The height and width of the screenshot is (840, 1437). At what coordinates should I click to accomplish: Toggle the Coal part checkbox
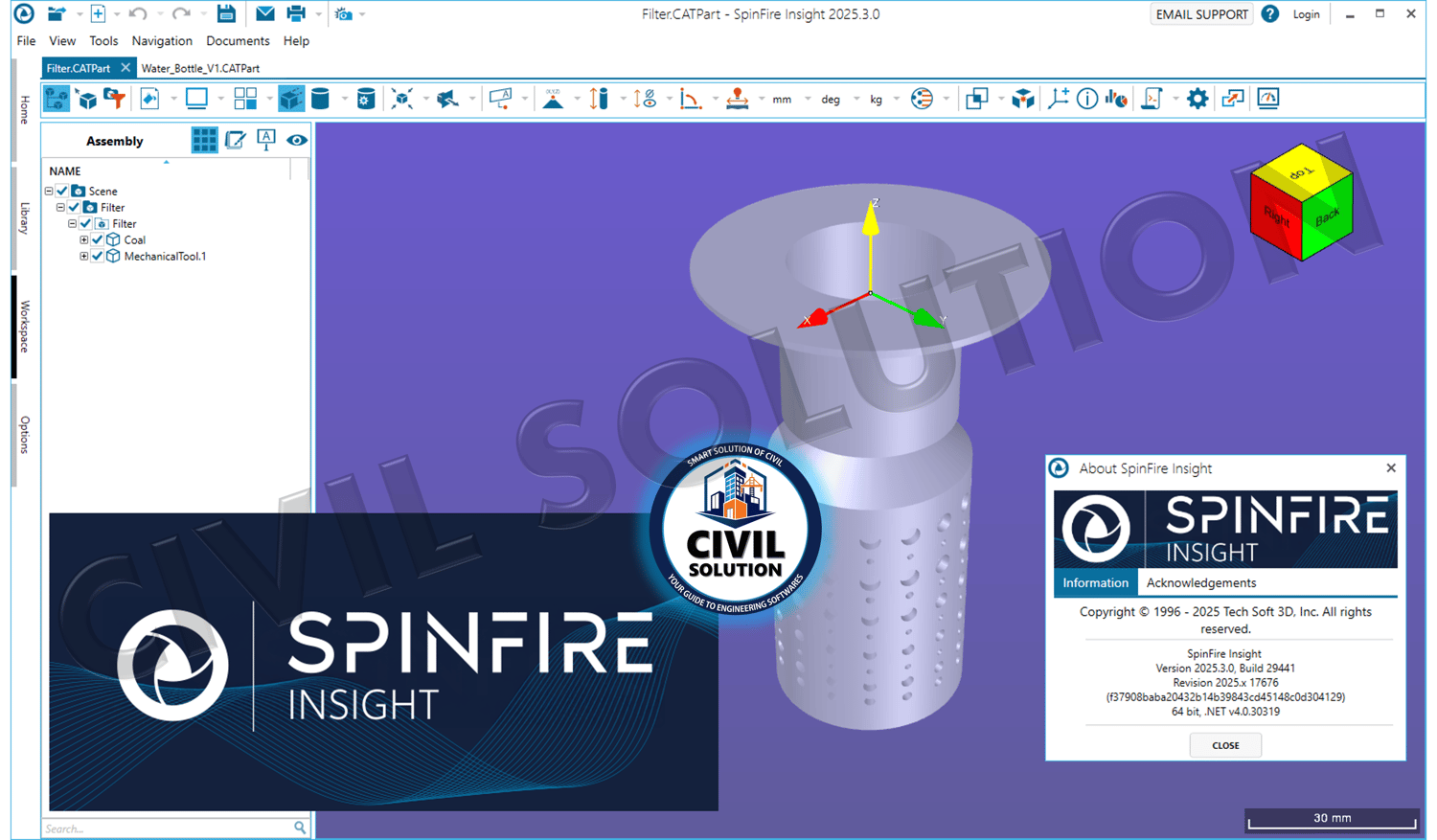tap(97, 240)
